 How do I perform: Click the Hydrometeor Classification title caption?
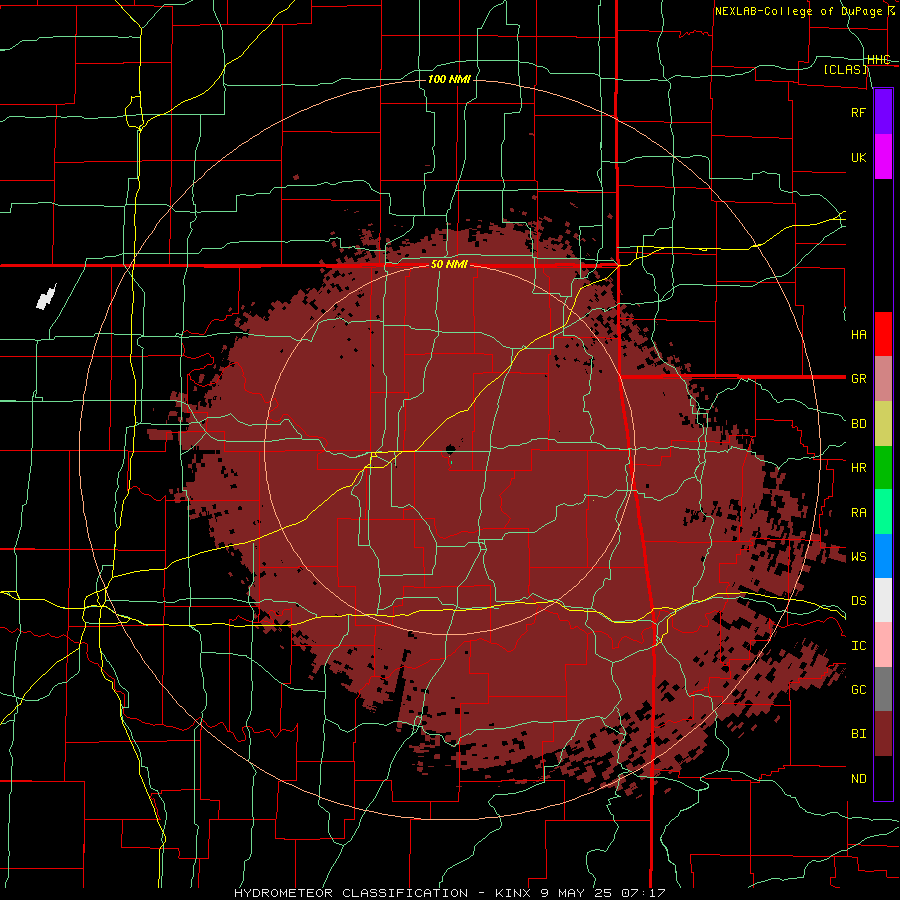pyautogui.click(x=449, y=893)
